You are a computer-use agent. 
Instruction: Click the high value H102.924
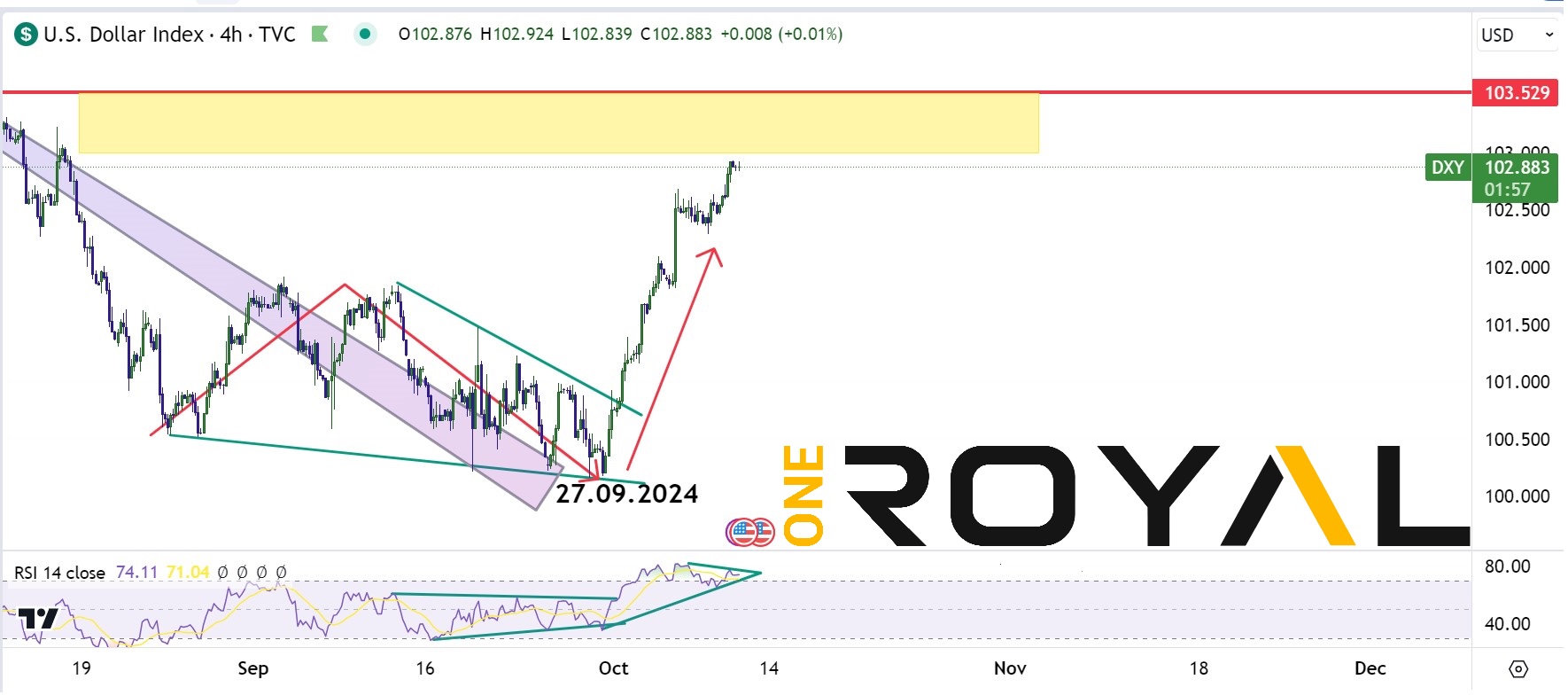click(x=516, y=35)
